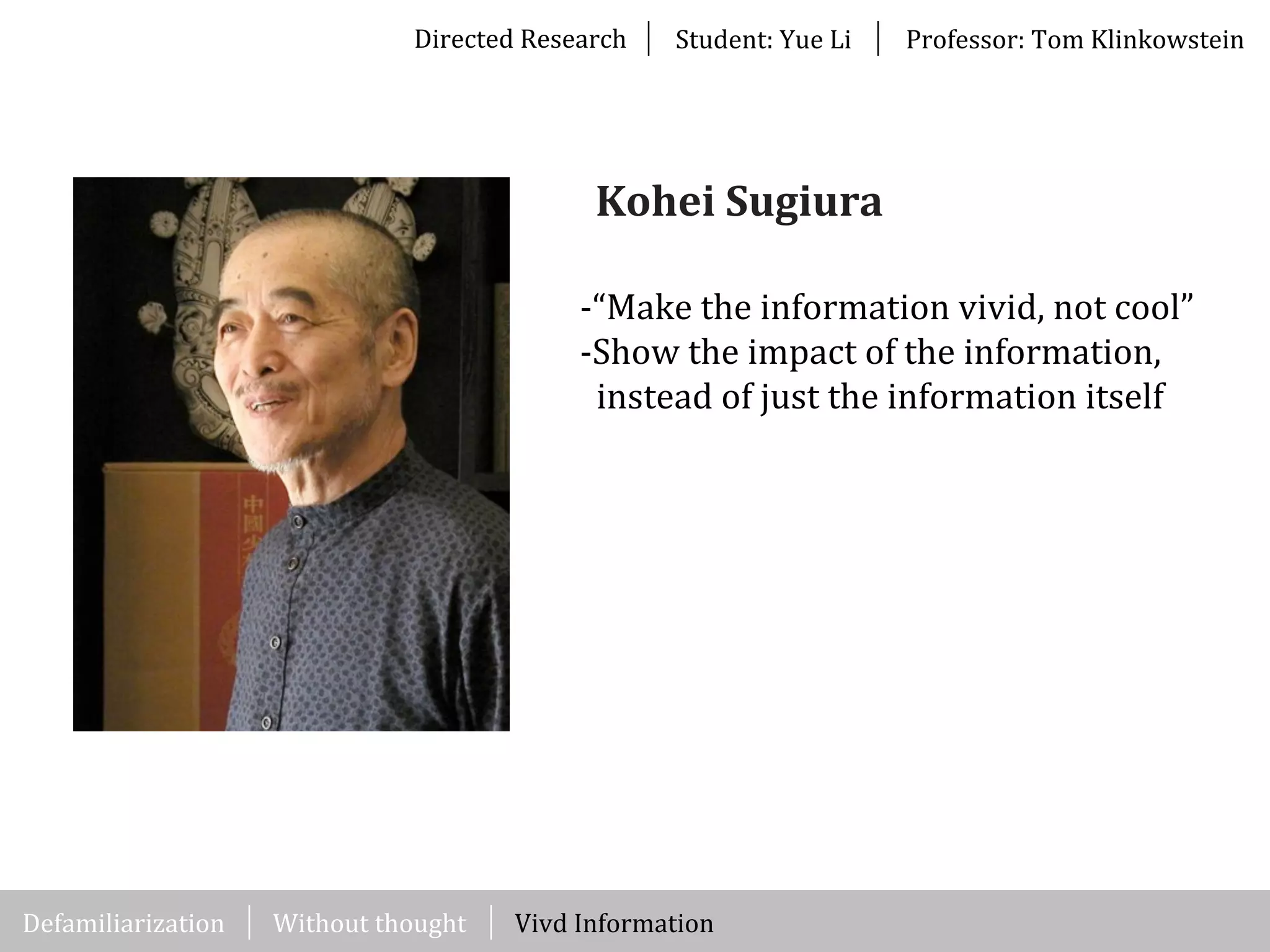Click 'Professor: Tom Klinkowstein' in header
Viewport: 1270px width, 952px height.
(x=1075, y=40)
